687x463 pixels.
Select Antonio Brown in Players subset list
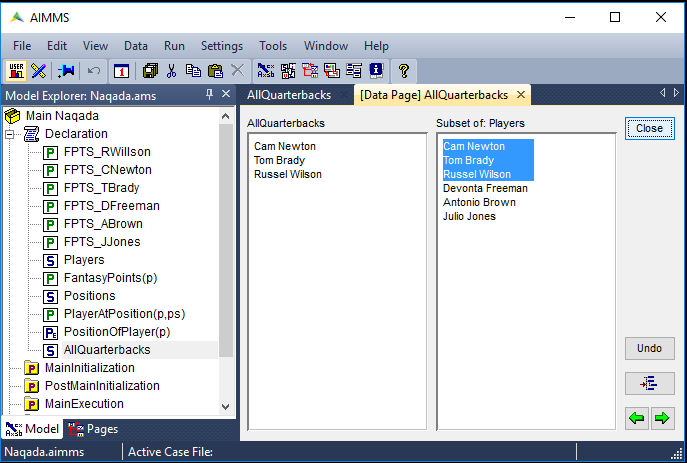pos(479,202)
